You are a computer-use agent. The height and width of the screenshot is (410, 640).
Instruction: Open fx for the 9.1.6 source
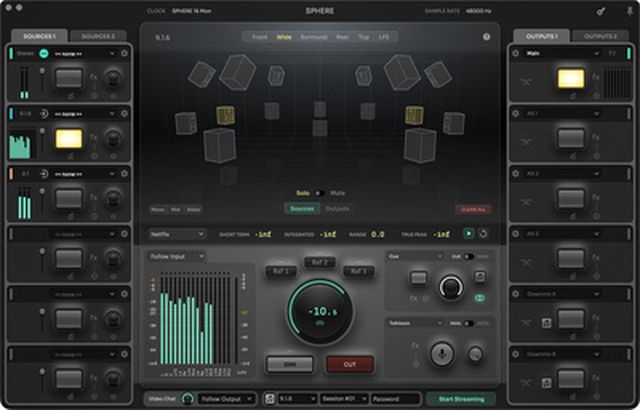click(93, 137)
